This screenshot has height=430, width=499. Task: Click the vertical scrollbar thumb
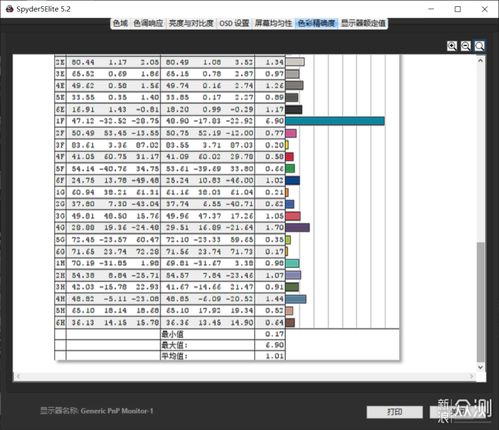pyautogui.click(x=480, y=302)
